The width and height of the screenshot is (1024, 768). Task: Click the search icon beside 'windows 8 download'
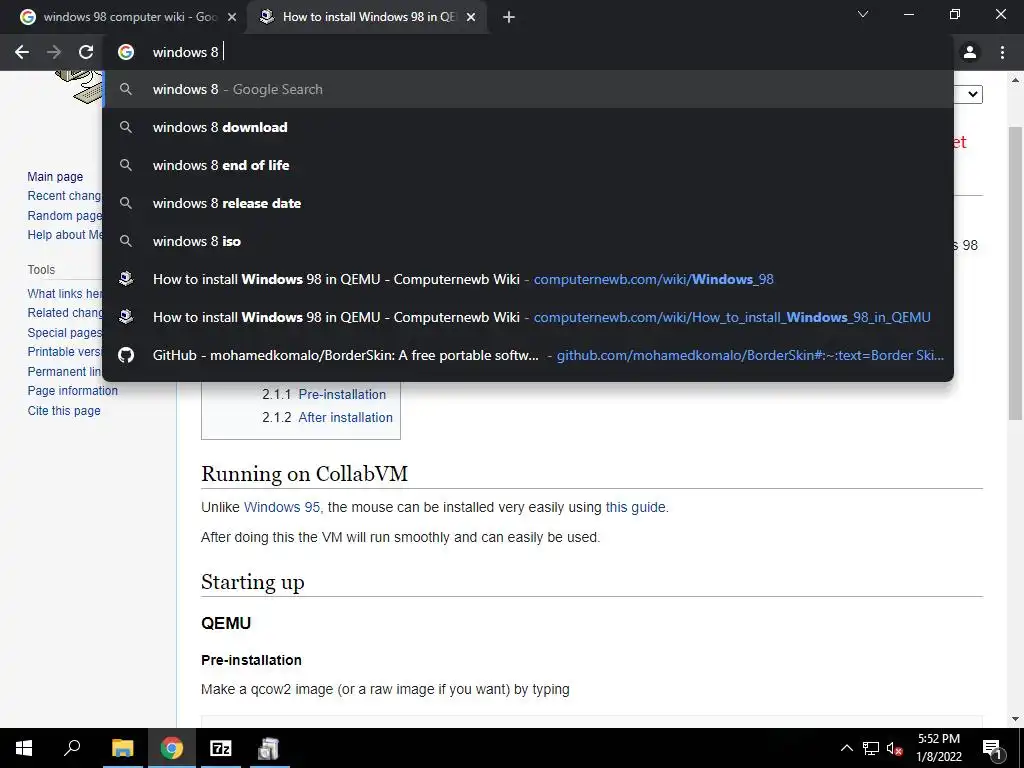(x=125, y=127)
